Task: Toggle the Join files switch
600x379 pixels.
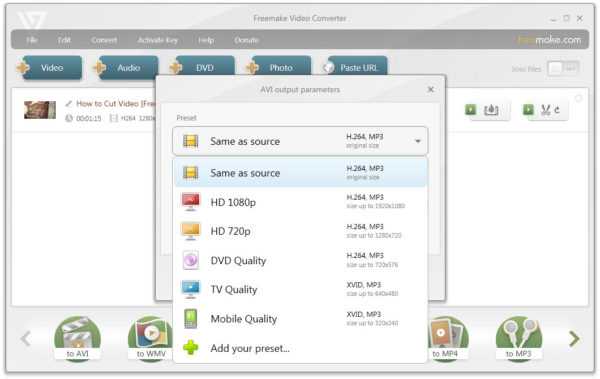Action: 562,69
